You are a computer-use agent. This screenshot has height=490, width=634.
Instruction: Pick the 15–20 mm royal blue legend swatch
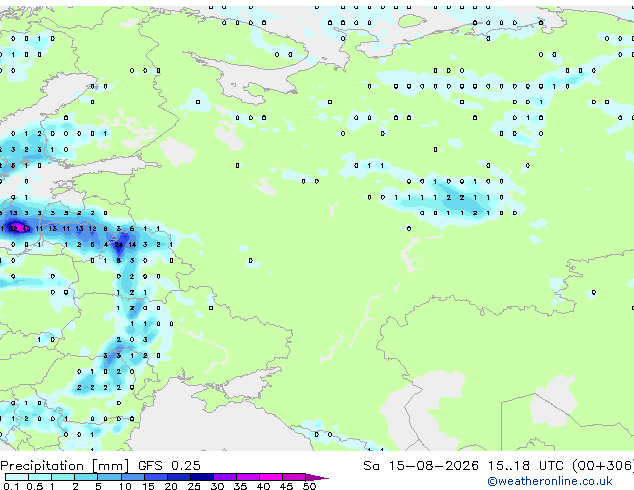tap(155, 477)
